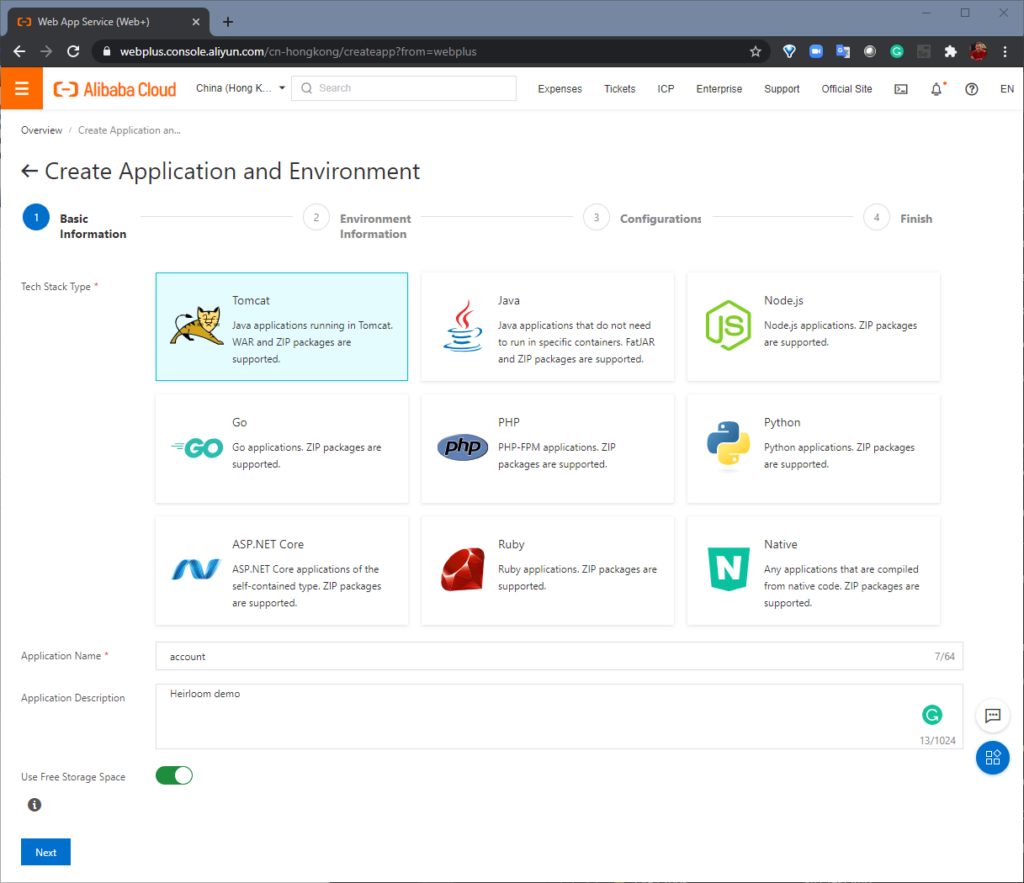Open the Expenses menu
Viewport: 1024px width, 883px height.
tap(560, 89)
